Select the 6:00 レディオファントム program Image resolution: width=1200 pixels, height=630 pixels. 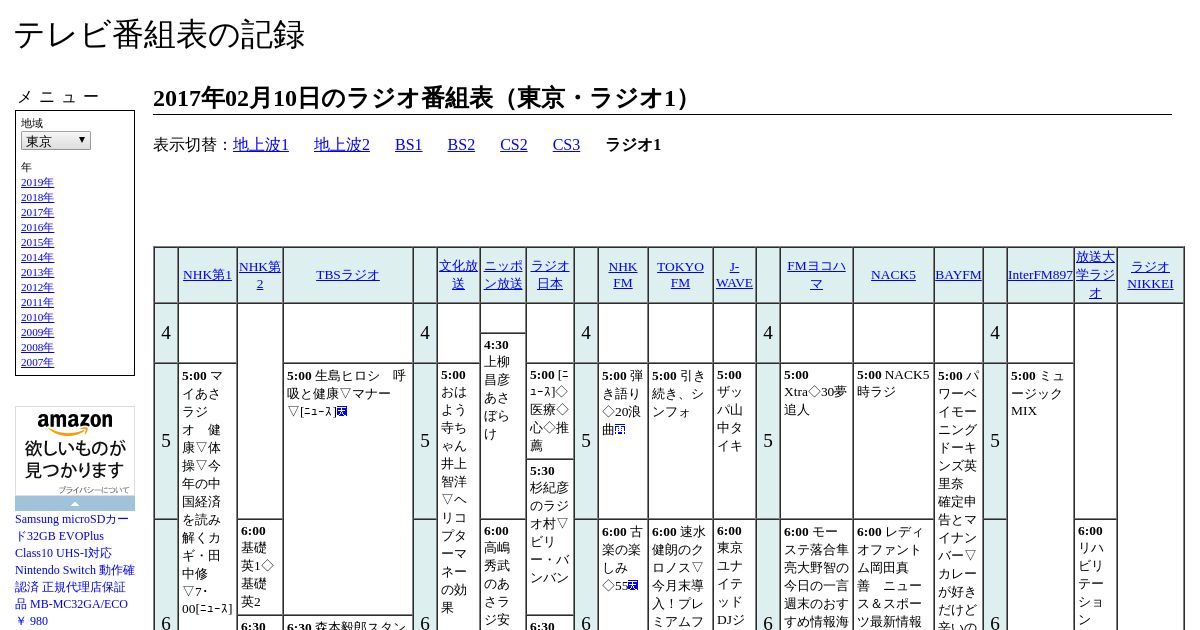[893, 575]
